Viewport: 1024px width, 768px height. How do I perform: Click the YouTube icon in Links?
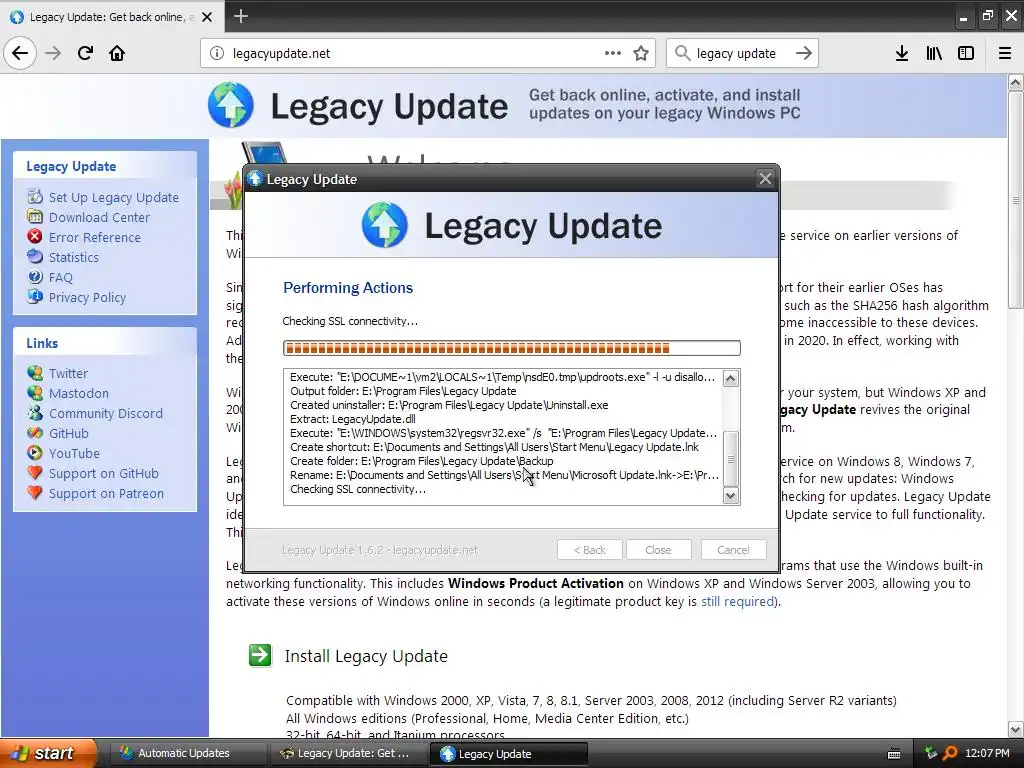point(35,453)
